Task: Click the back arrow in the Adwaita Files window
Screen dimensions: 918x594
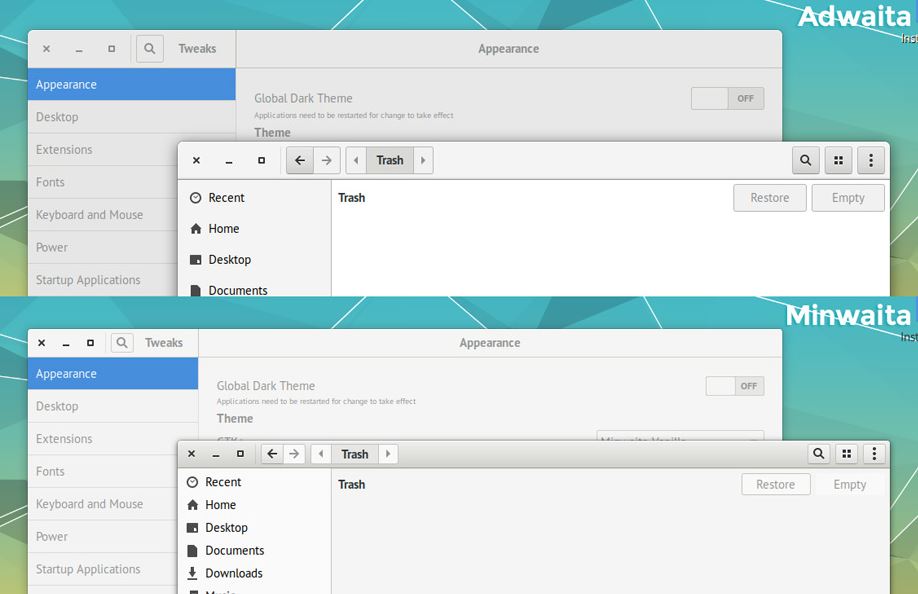Action: (299, 160)
